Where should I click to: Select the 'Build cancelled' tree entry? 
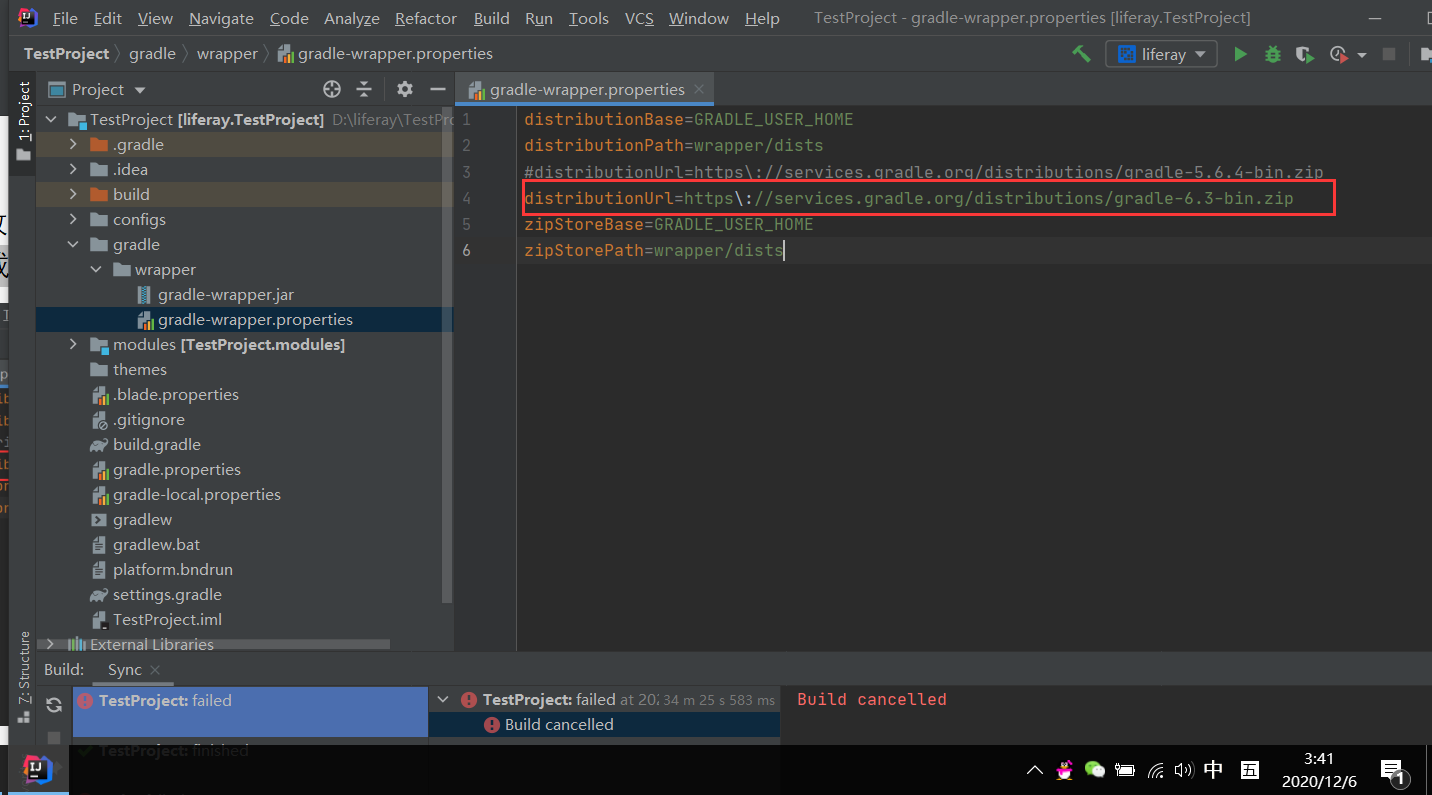click(559, 725)
